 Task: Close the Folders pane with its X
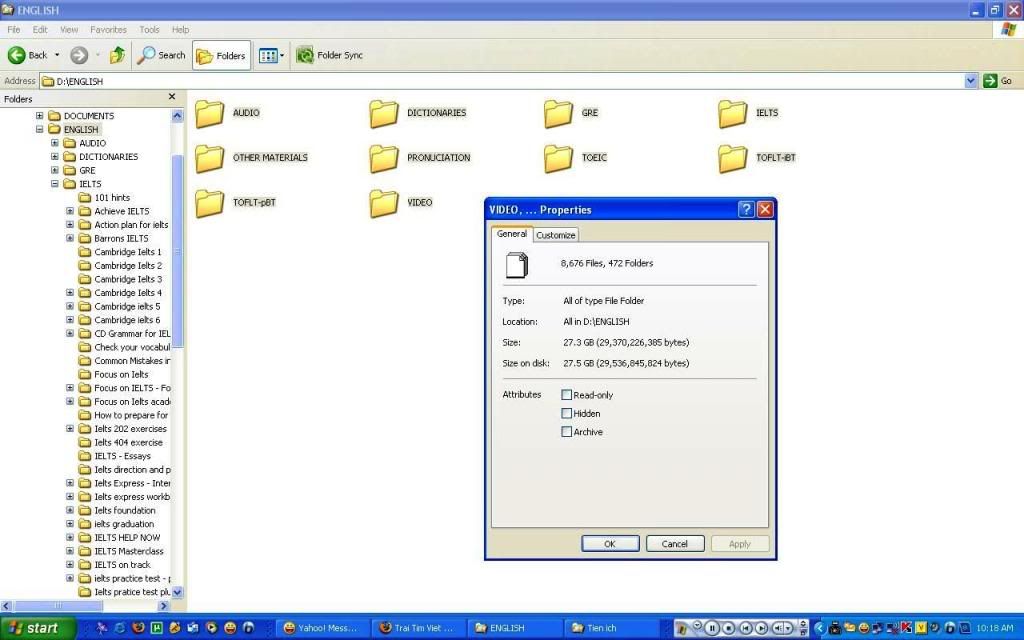pos(172,97)
